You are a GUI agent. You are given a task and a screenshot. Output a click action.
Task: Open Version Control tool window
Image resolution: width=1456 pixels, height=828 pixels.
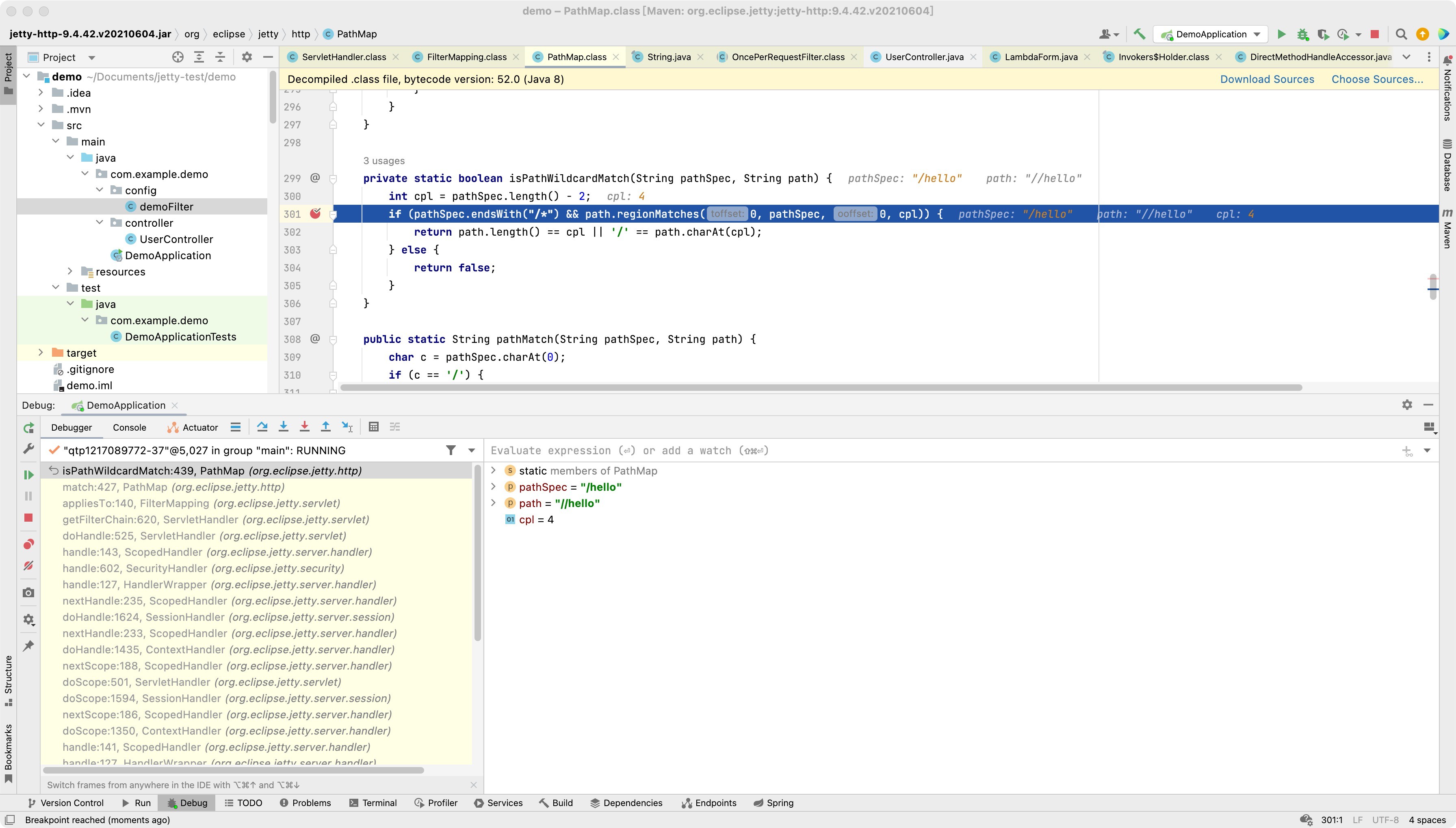(66, 803)
